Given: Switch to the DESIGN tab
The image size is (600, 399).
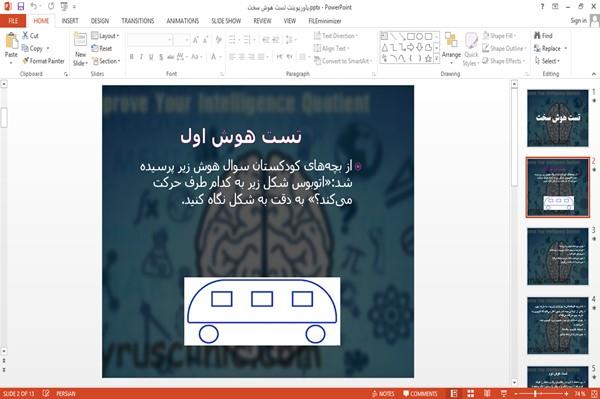Looking at the screenshot, I should click(x=100, y=21).
